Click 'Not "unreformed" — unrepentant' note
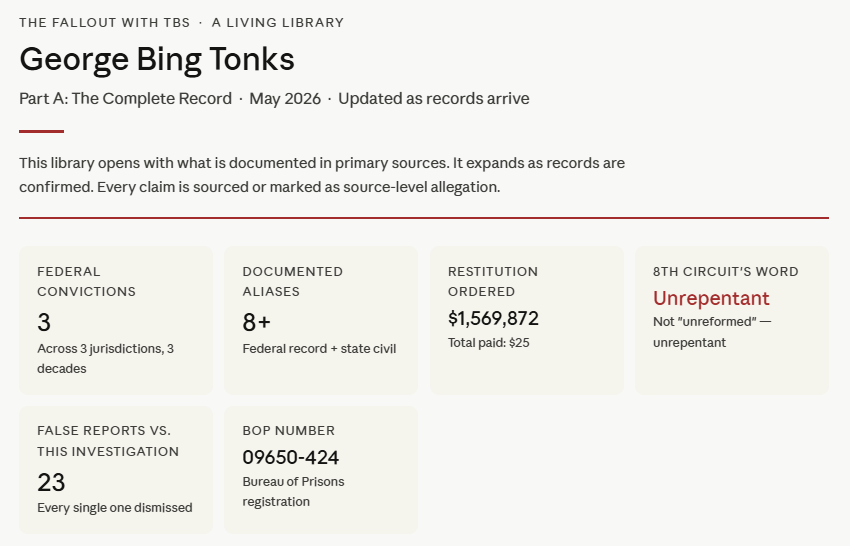This screenshot has height=546, width=850. (712, 332)
